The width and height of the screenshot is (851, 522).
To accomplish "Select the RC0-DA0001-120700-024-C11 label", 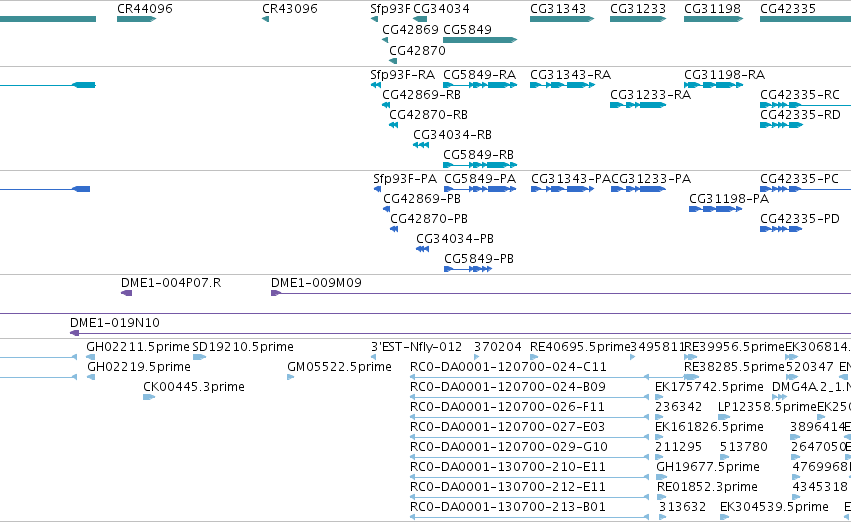I will (x=508, y=367).
